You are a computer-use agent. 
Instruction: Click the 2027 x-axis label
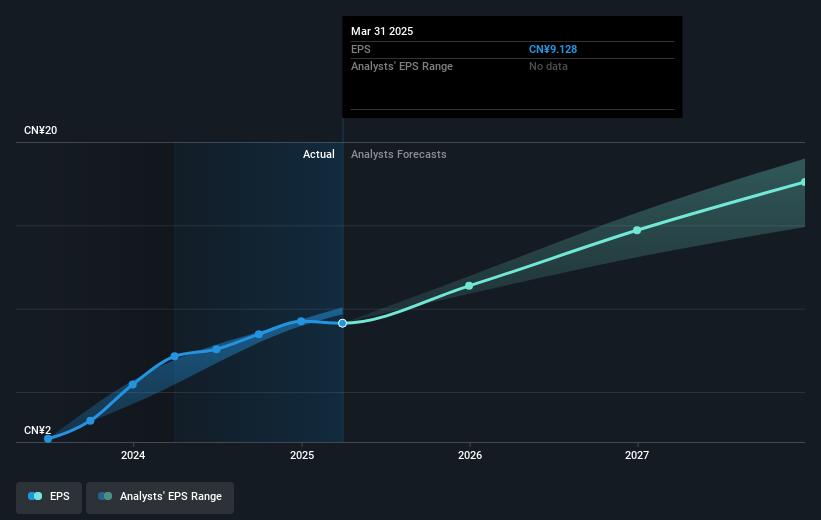pos(637,456)
